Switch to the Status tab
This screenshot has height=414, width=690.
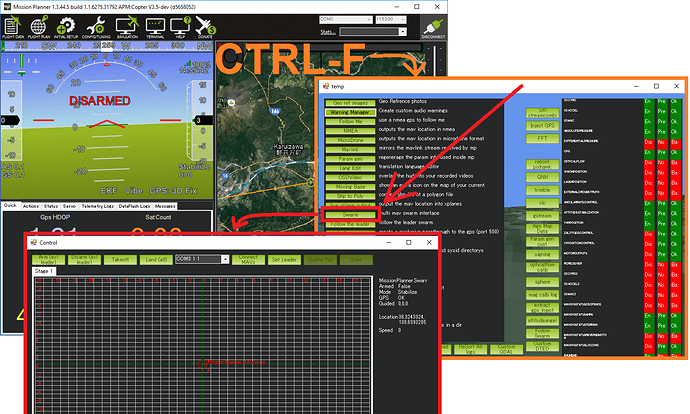51,206
